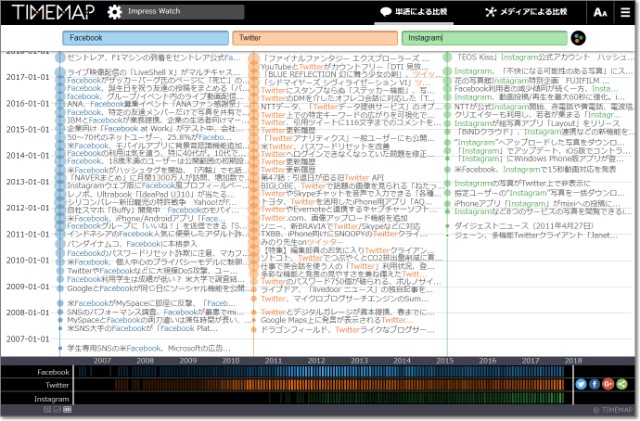
Task: Open the settings gear icon
Action: pos(115,12)
